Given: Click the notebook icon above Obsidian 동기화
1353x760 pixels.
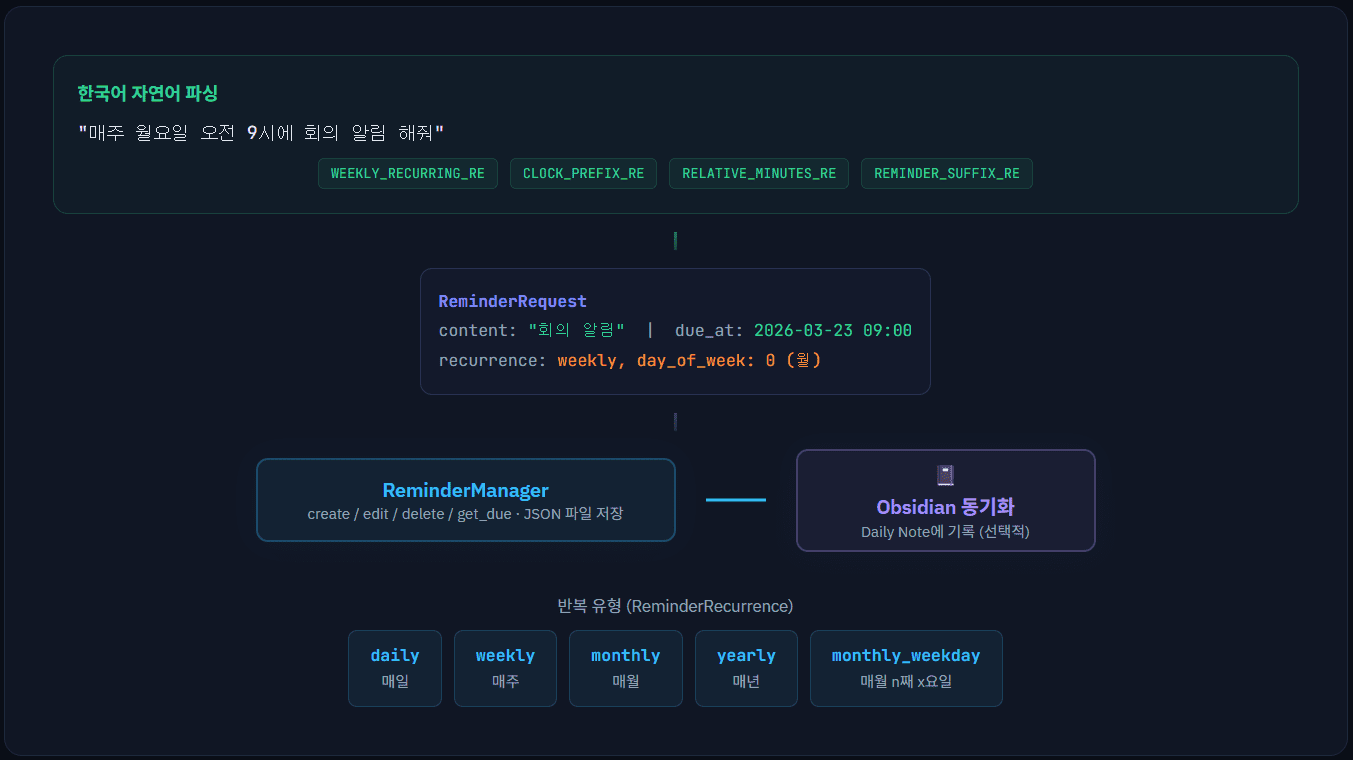Looking at the screenshot, I should tap(945, 475).
